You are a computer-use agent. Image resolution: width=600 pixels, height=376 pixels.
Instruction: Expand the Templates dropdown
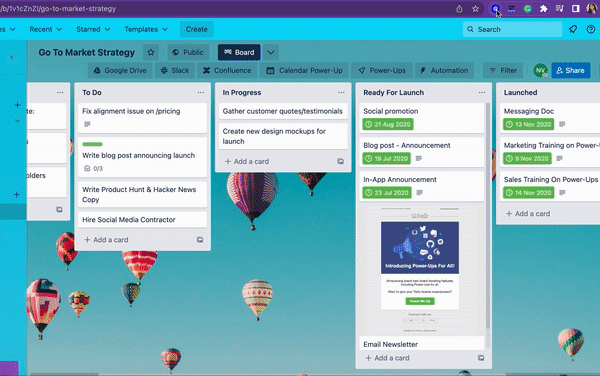[x=146, y=29]
